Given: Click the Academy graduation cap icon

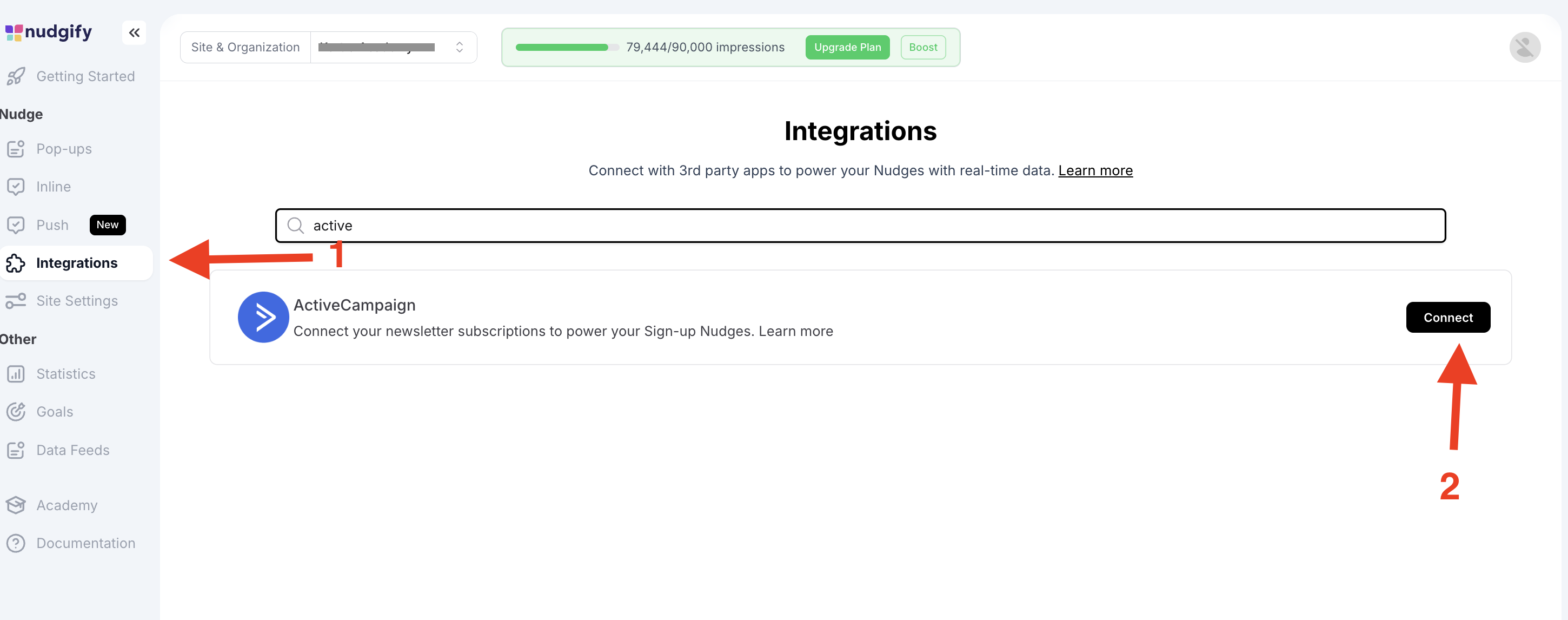Looking at the screenshot, I should pyautogui.click(x=16, y=505).
